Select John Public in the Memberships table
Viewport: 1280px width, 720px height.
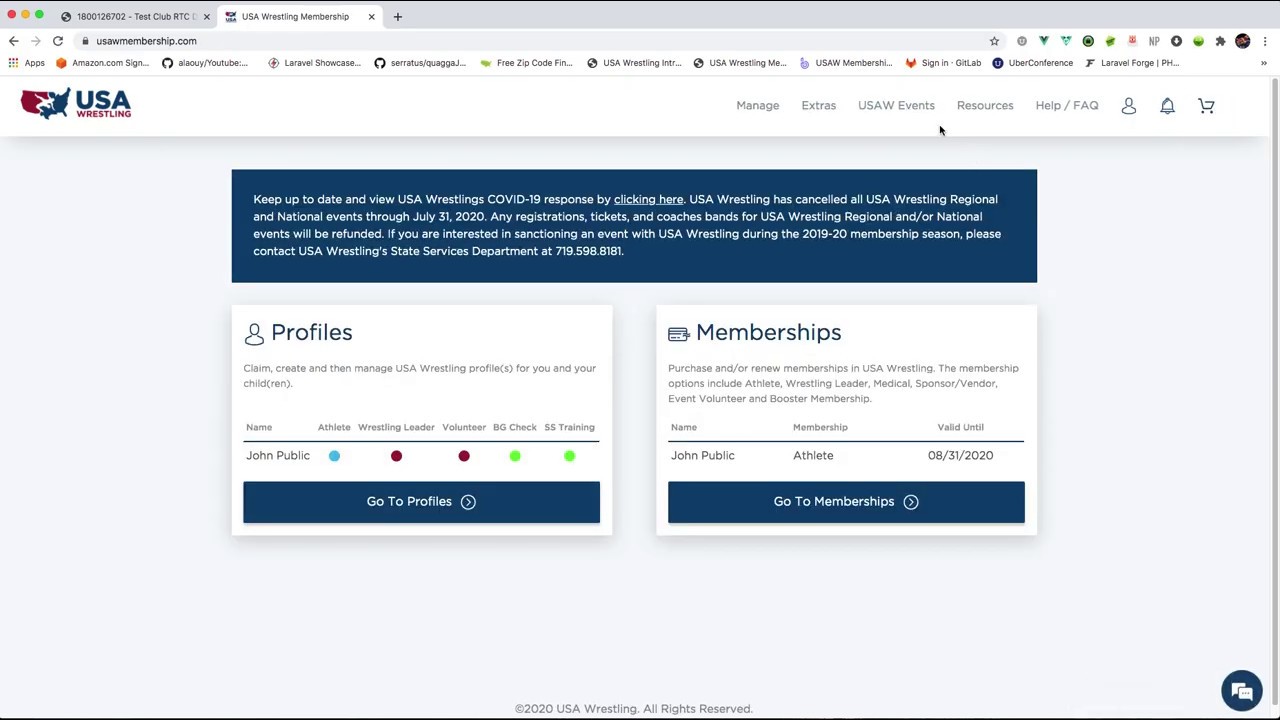pyautogui.click(x=702, y=456)
